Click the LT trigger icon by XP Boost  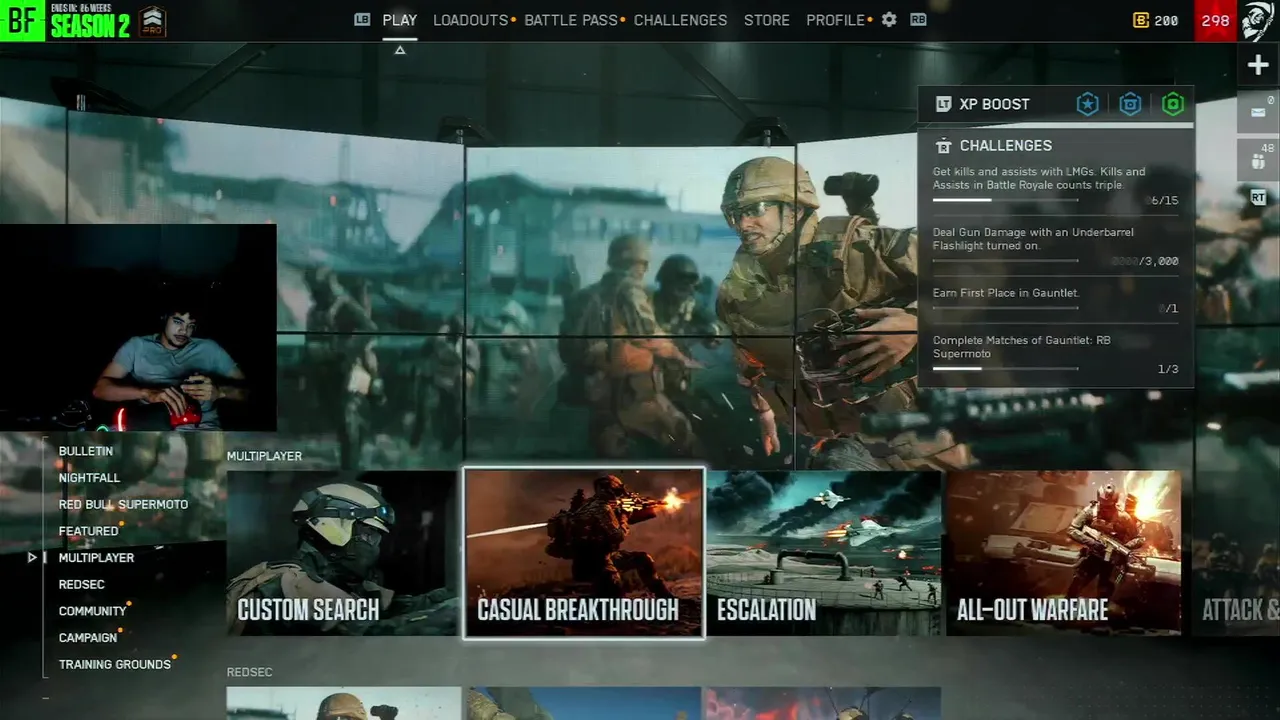pyautogui.click(x=943, y=104)
